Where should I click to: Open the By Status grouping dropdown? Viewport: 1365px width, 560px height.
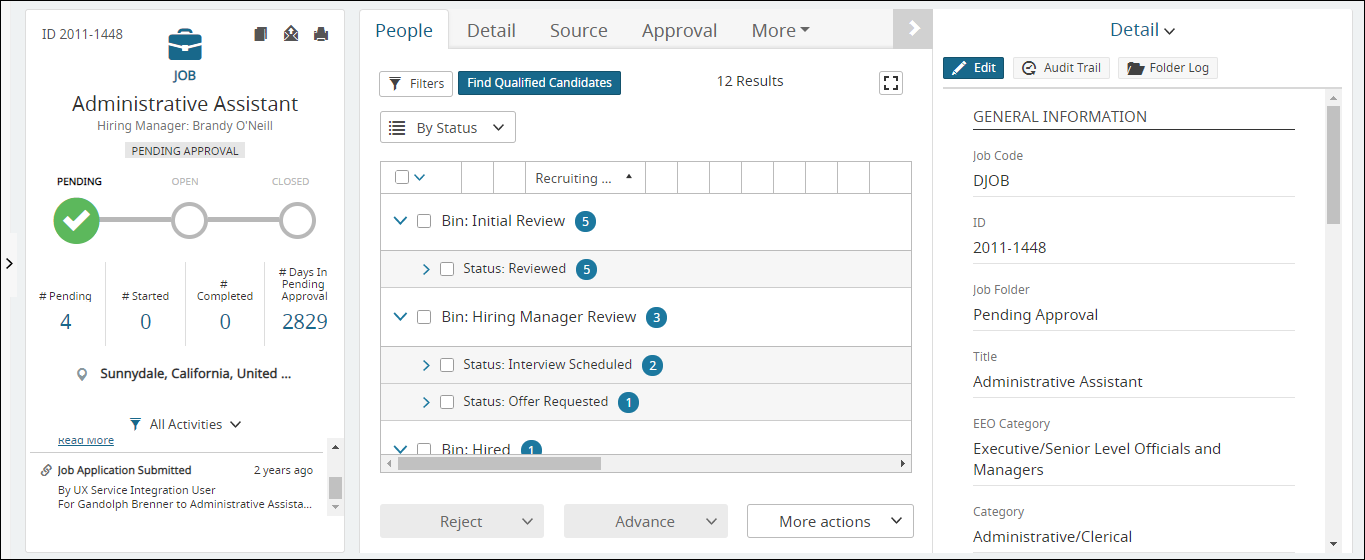pyautogui.click(x=448, y=128)
